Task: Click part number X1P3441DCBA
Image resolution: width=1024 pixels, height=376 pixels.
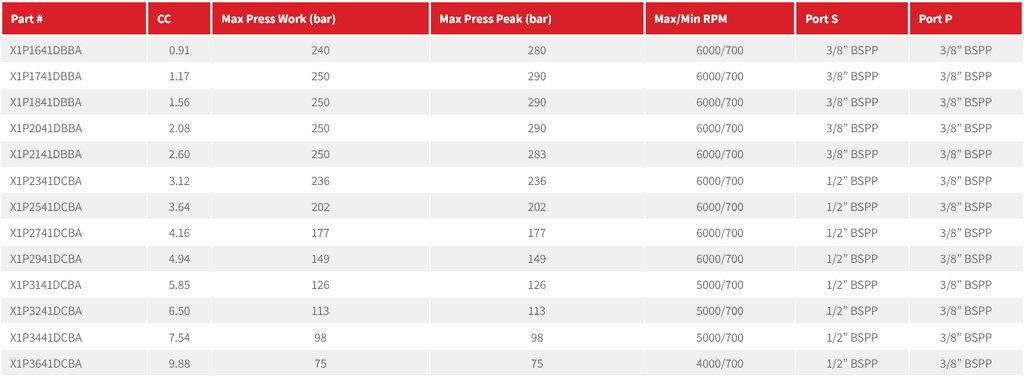Action: (x=46, y=337)
